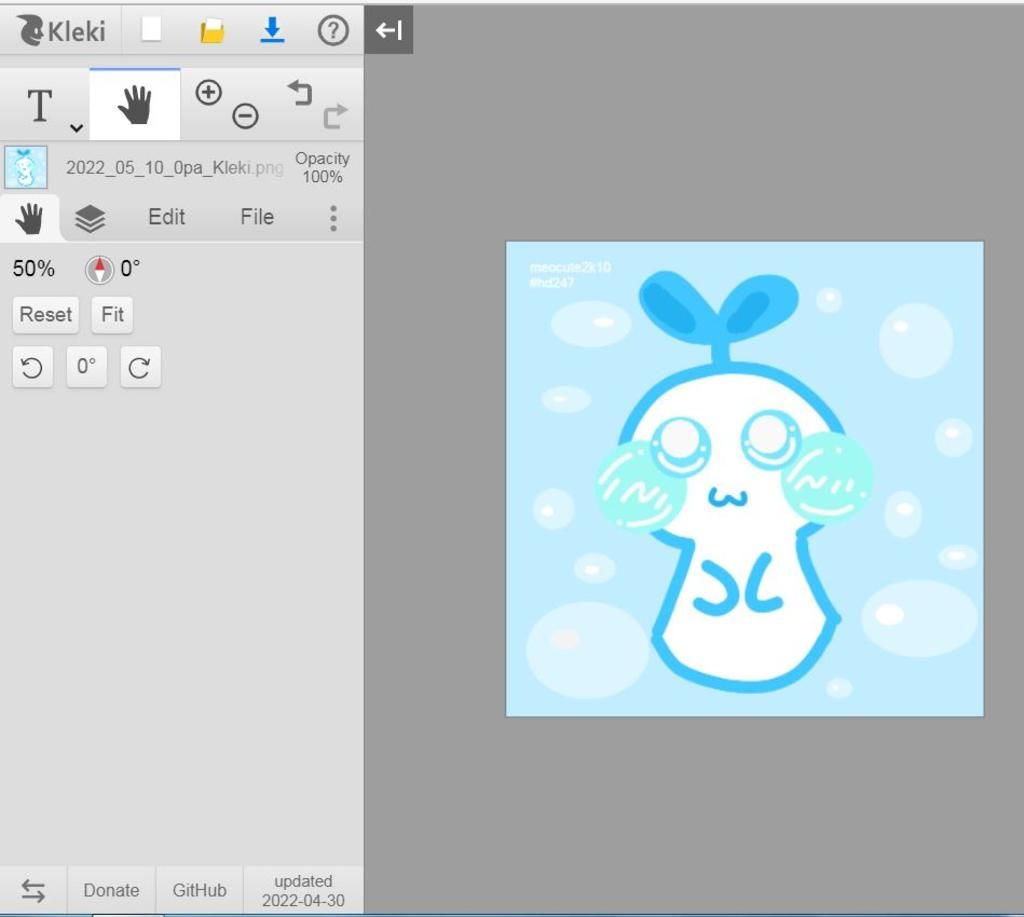Swap panel side with arrows icon
Screen dimensions: 1024x917
pyautogui.click(x=33, y=890)
